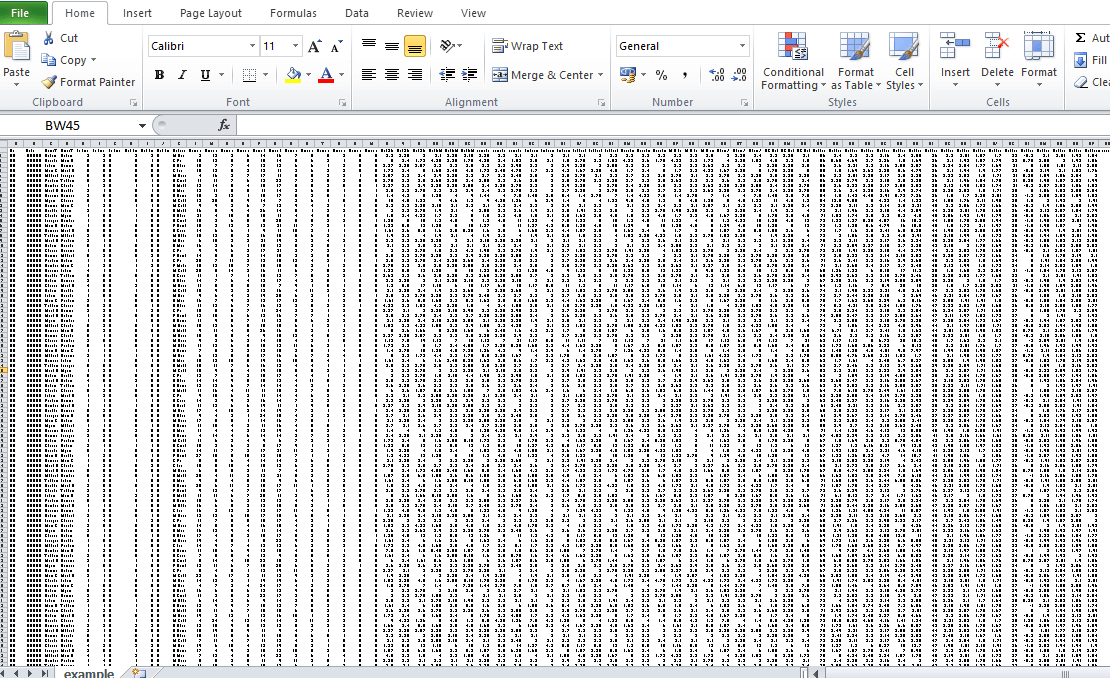1110x678 pixels.
Task: Increase font size with Grow Font
Action: coord(314,46)
